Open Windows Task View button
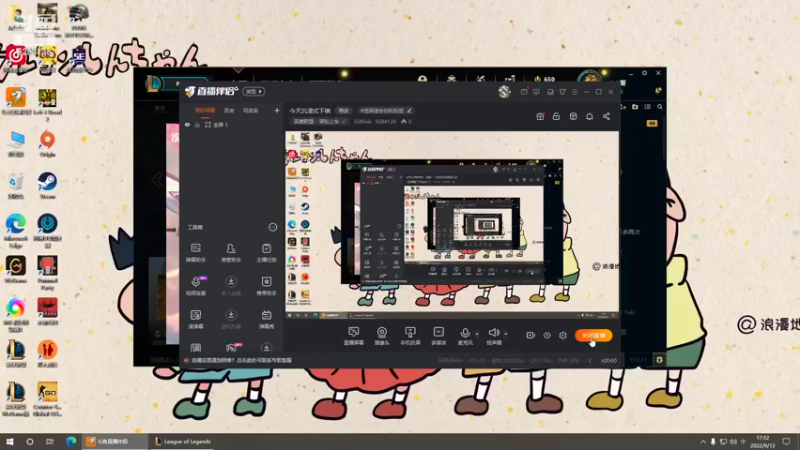The height and width of the screenshot is (450, 800). (x=49, y=441)
